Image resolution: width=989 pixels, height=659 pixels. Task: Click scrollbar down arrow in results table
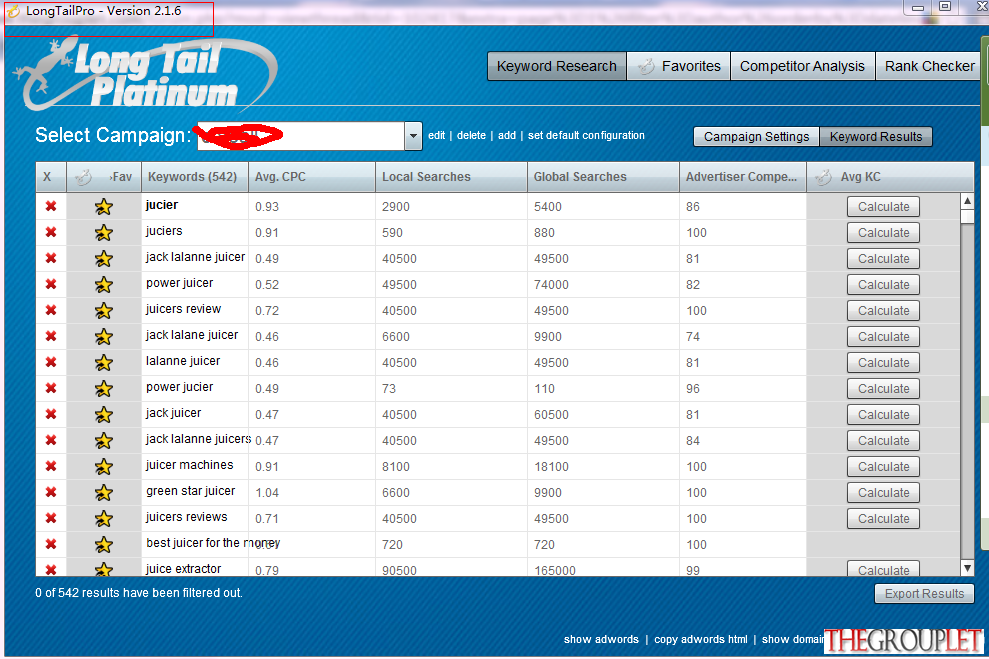click(967, 568)
